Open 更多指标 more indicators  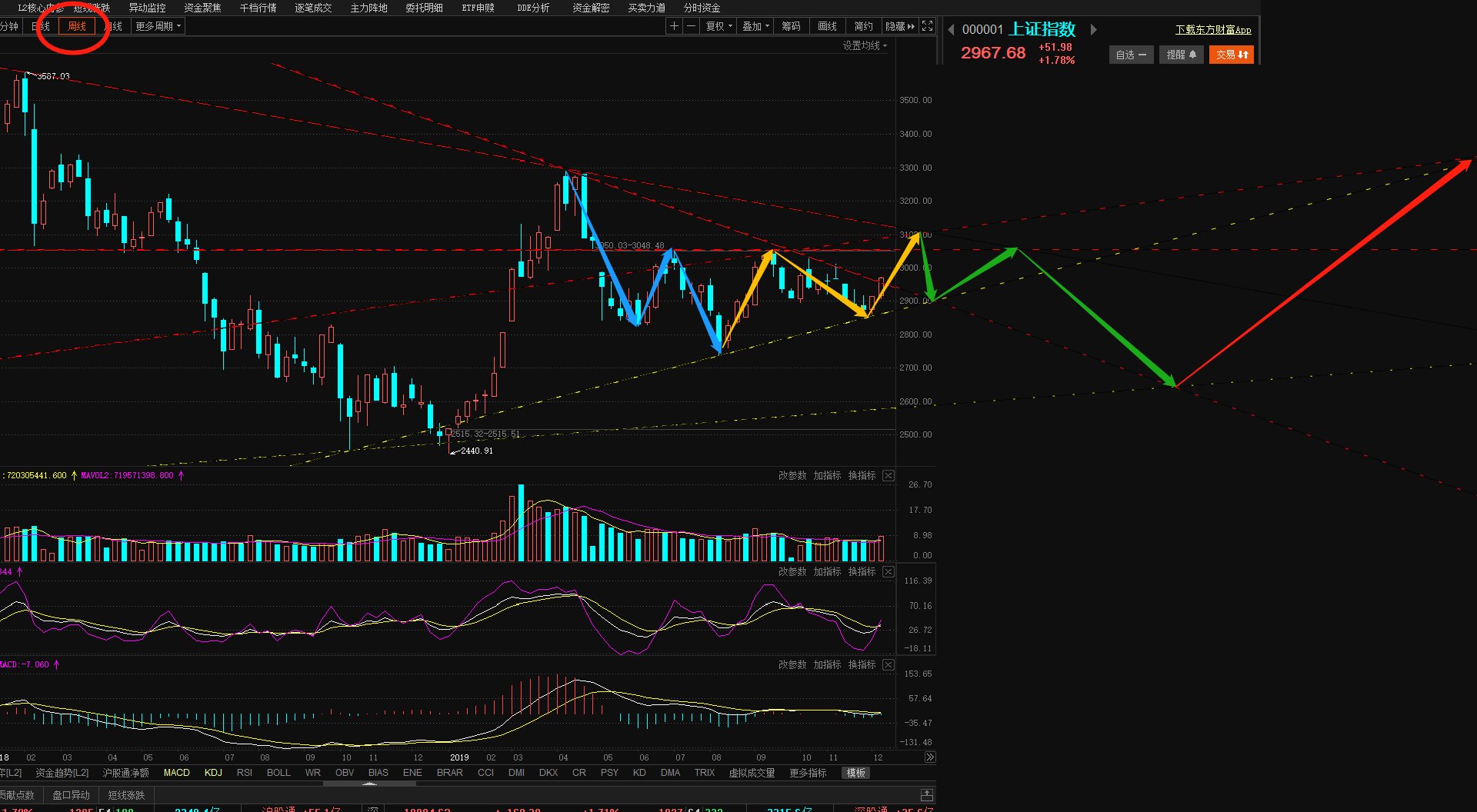[808, 773]
